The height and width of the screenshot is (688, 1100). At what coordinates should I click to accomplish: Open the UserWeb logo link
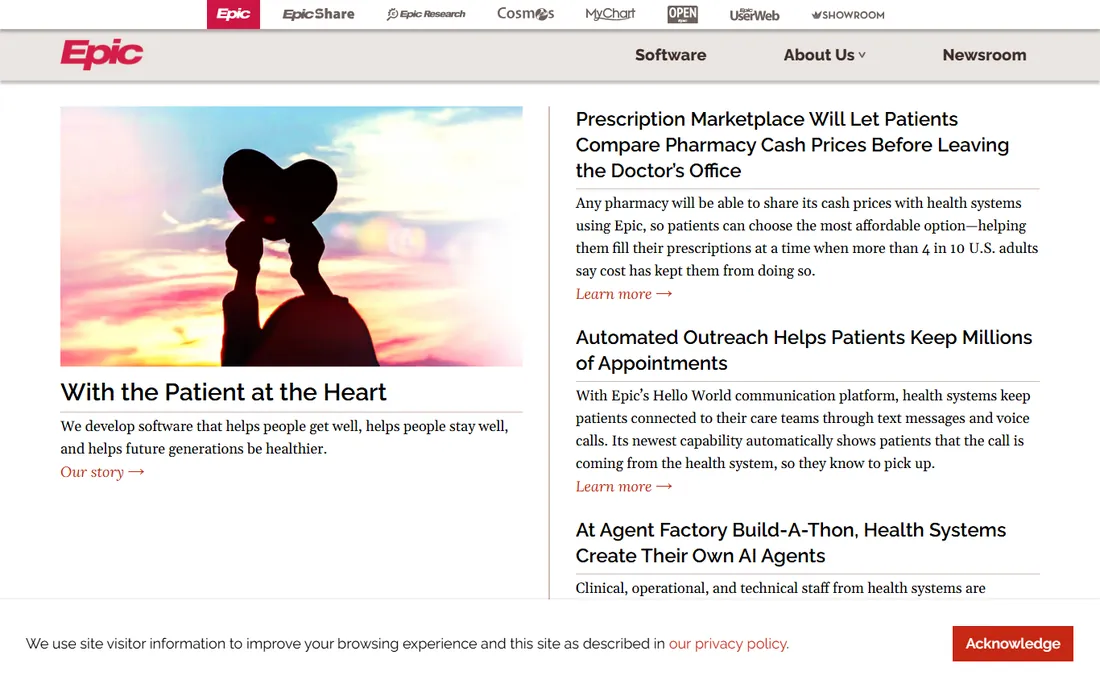[x=754, y=15]
